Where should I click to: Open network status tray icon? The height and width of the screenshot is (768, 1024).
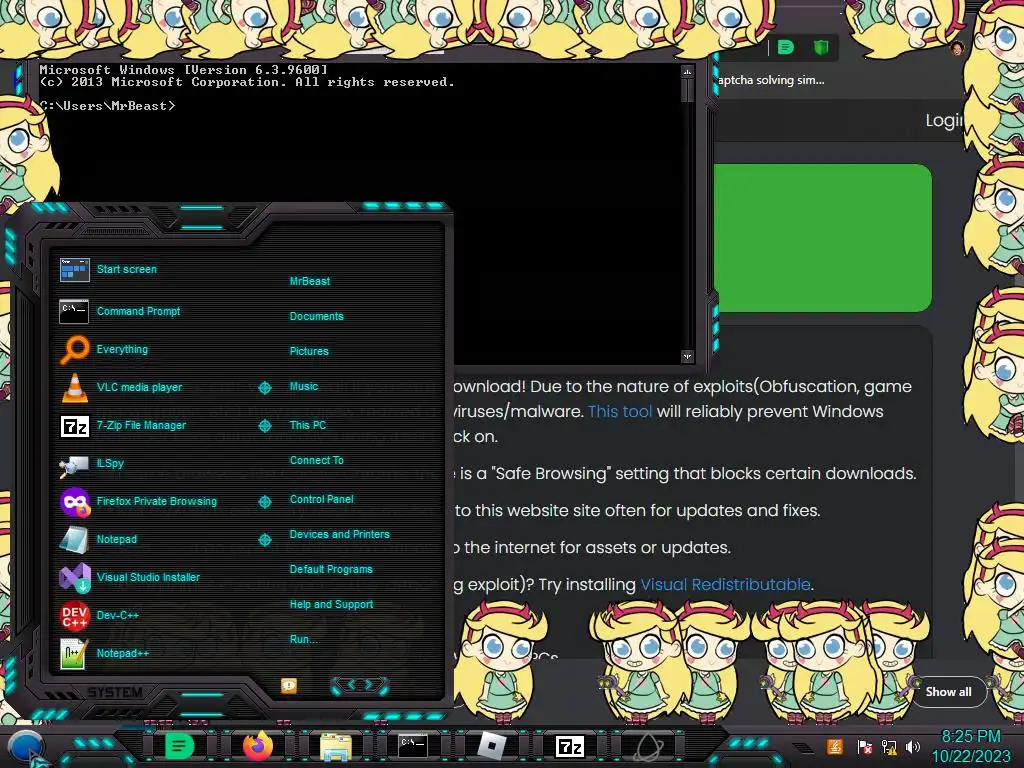tap(889, 746)
